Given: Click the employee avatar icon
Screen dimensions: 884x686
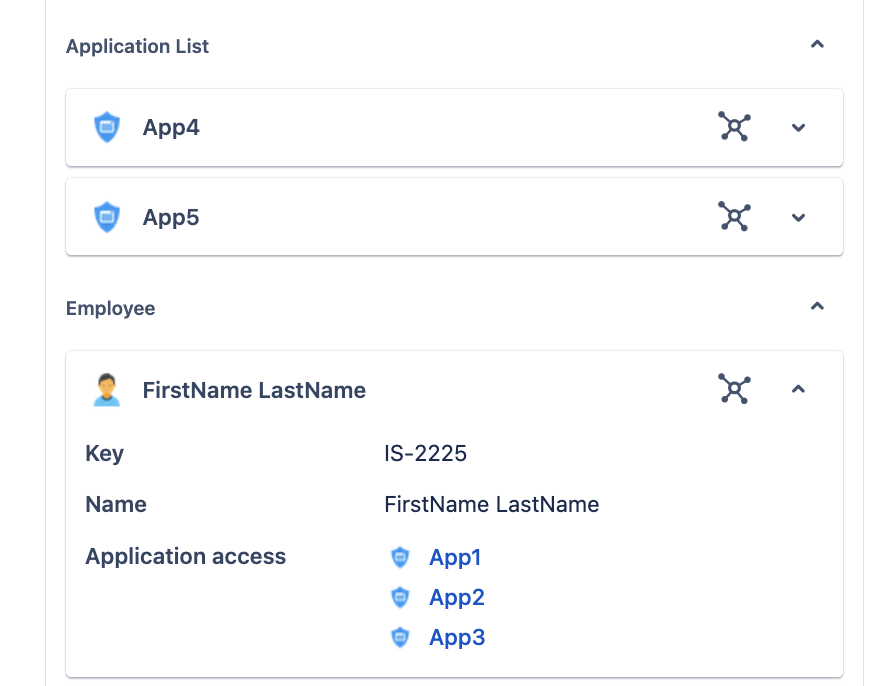Looking at the screenshot, I should pyautogui.click(x=107, y=390).
